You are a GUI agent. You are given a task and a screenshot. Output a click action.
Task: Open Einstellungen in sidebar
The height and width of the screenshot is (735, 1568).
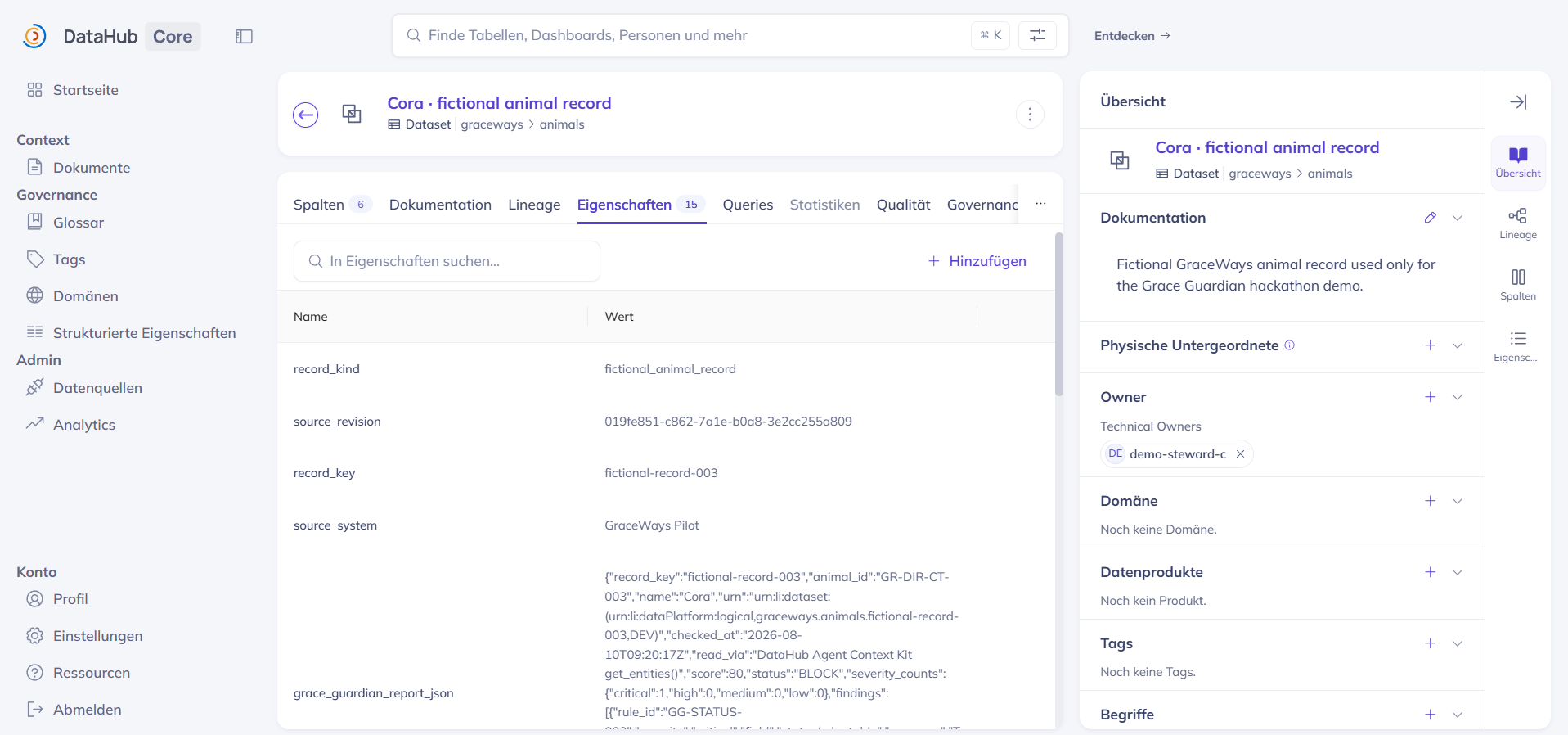pos(84,636)
